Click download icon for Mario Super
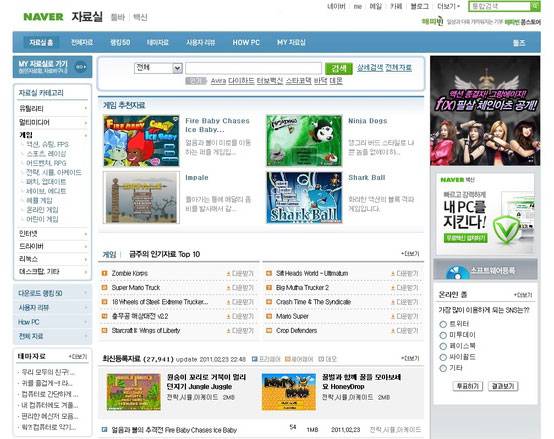Viewport: 554px width, 439px height. pyautogui.click(x=393, y=316)
